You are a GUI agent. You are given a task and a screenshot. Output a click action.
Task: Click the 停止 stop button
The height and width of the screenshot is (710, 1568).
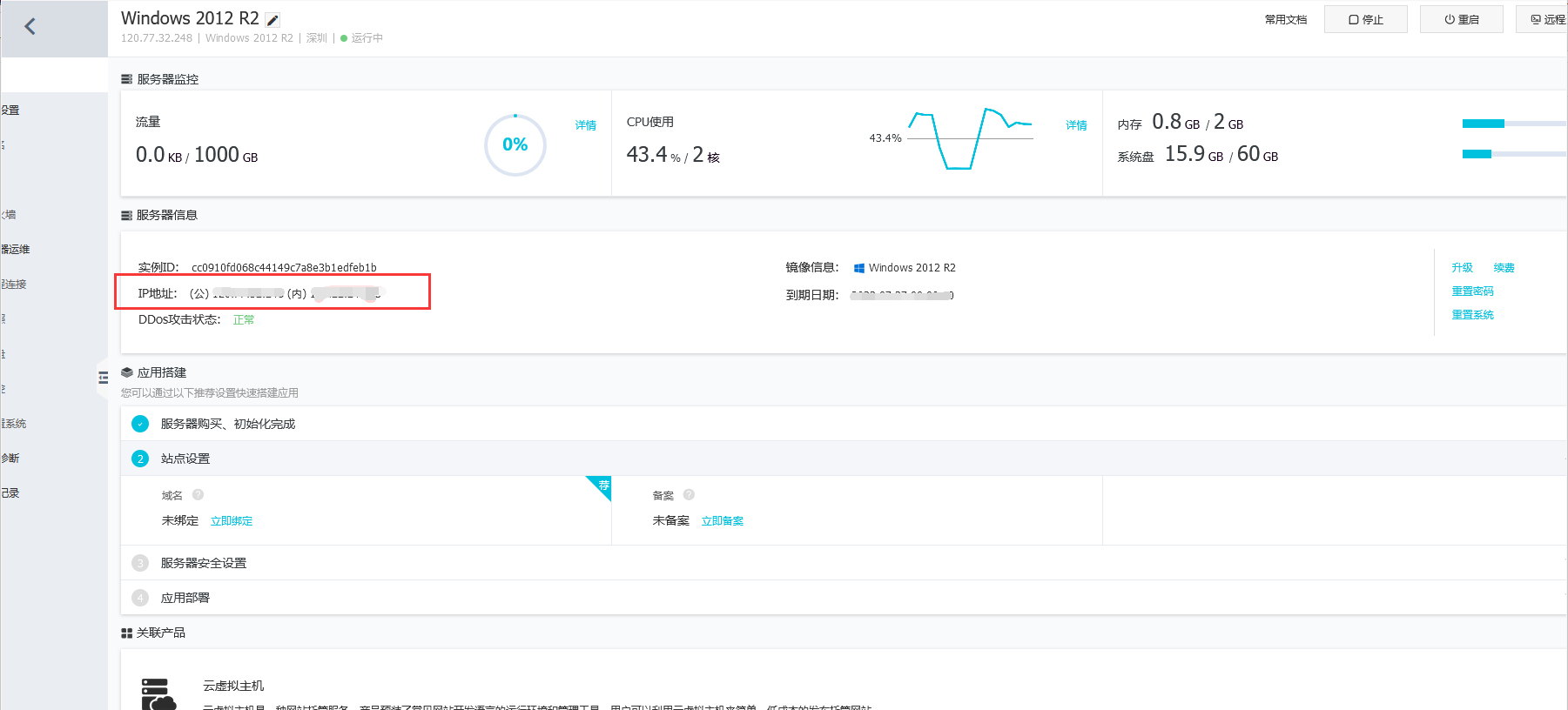[x=1365, y=19]
